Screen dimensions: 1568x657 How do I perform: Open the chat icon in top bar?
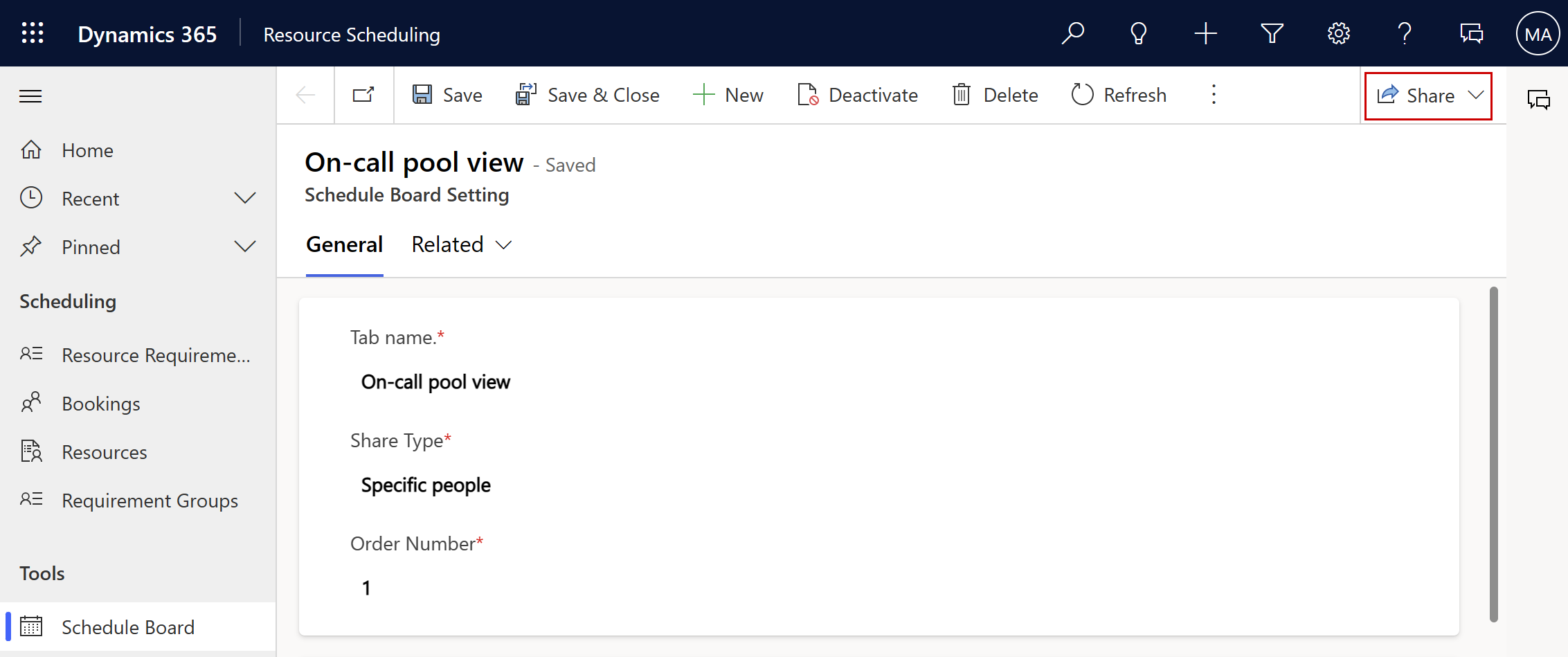pyautogui.click(x=1471, y=33)
